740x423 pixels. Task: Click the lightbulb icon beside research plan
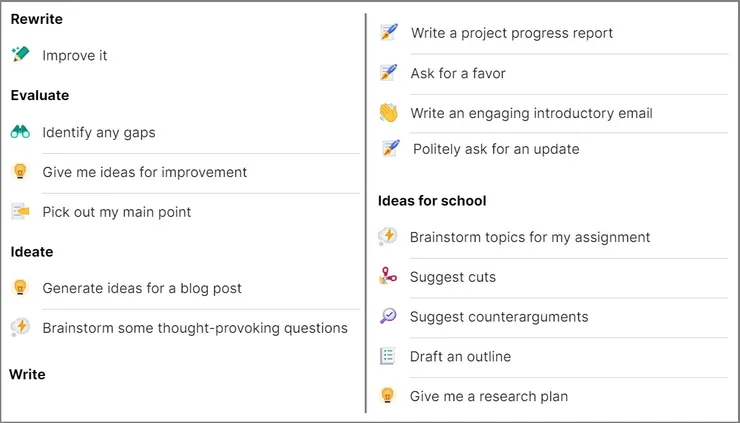coord(389,396)
